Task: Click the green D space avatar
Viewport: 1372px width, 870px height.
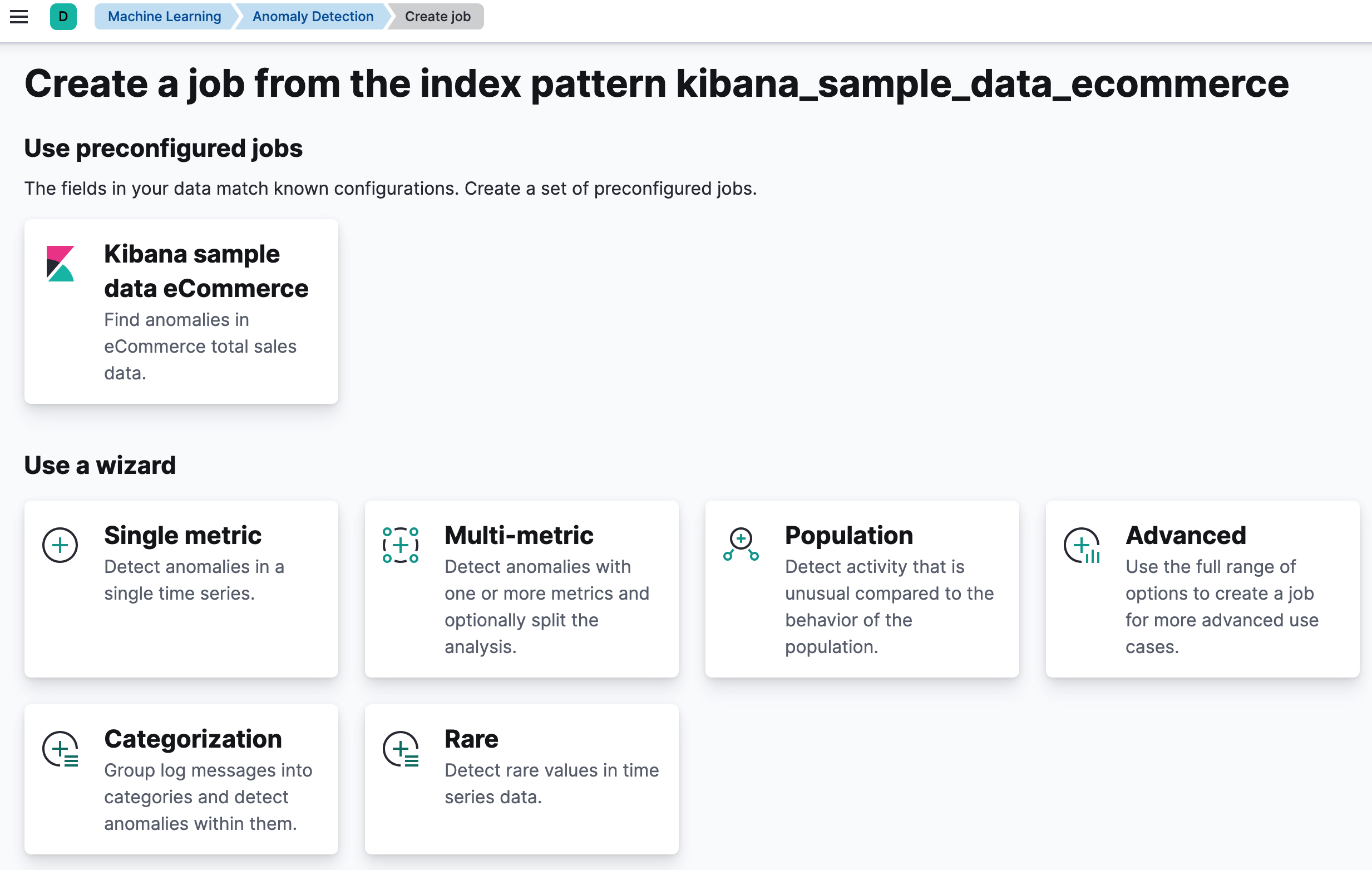Action: point(63,17)
